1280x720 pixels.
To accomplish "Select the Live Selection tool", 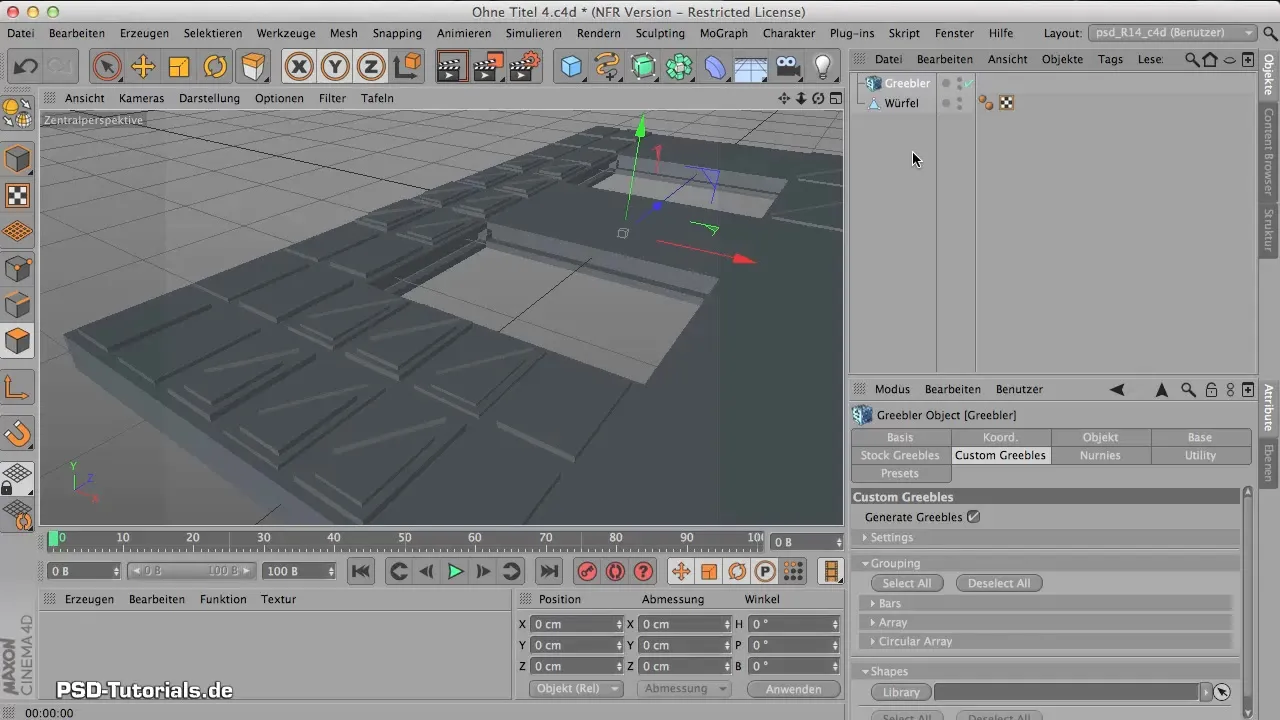I will tap(106, 67).
